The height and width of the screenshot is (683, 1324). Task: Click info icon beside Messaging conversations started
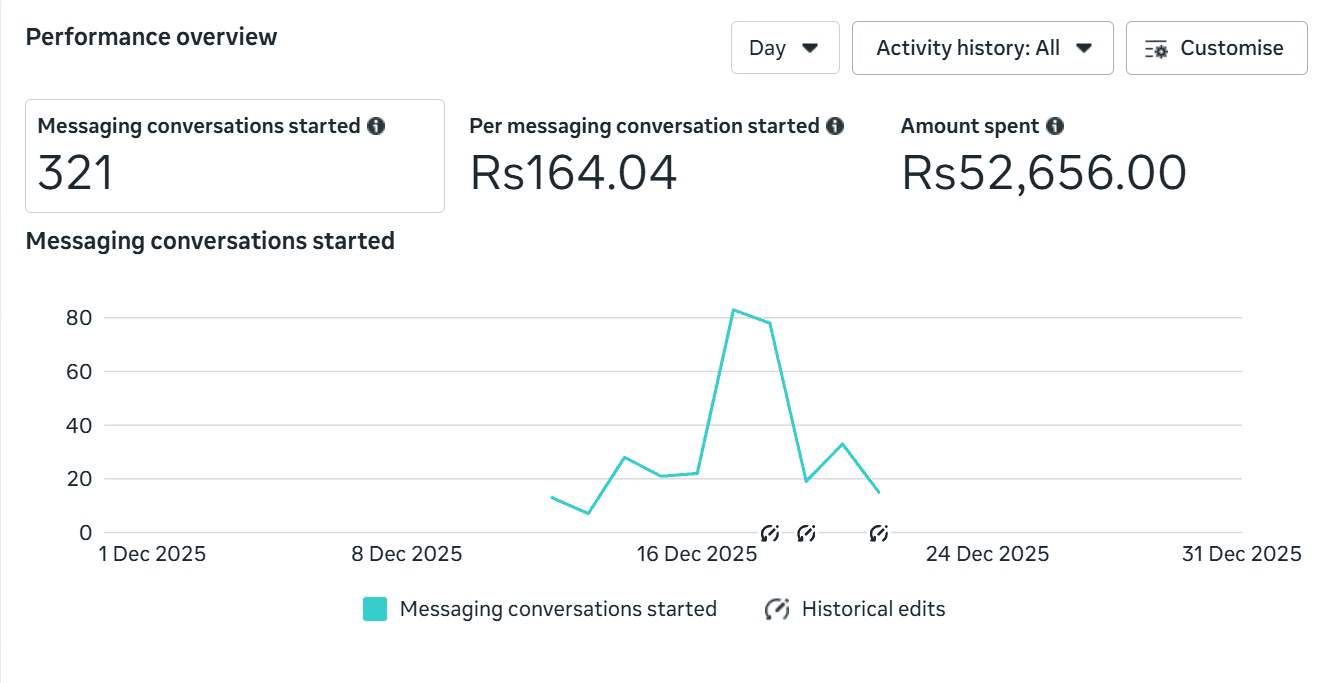pyautogui.click(x=376, y=126)
